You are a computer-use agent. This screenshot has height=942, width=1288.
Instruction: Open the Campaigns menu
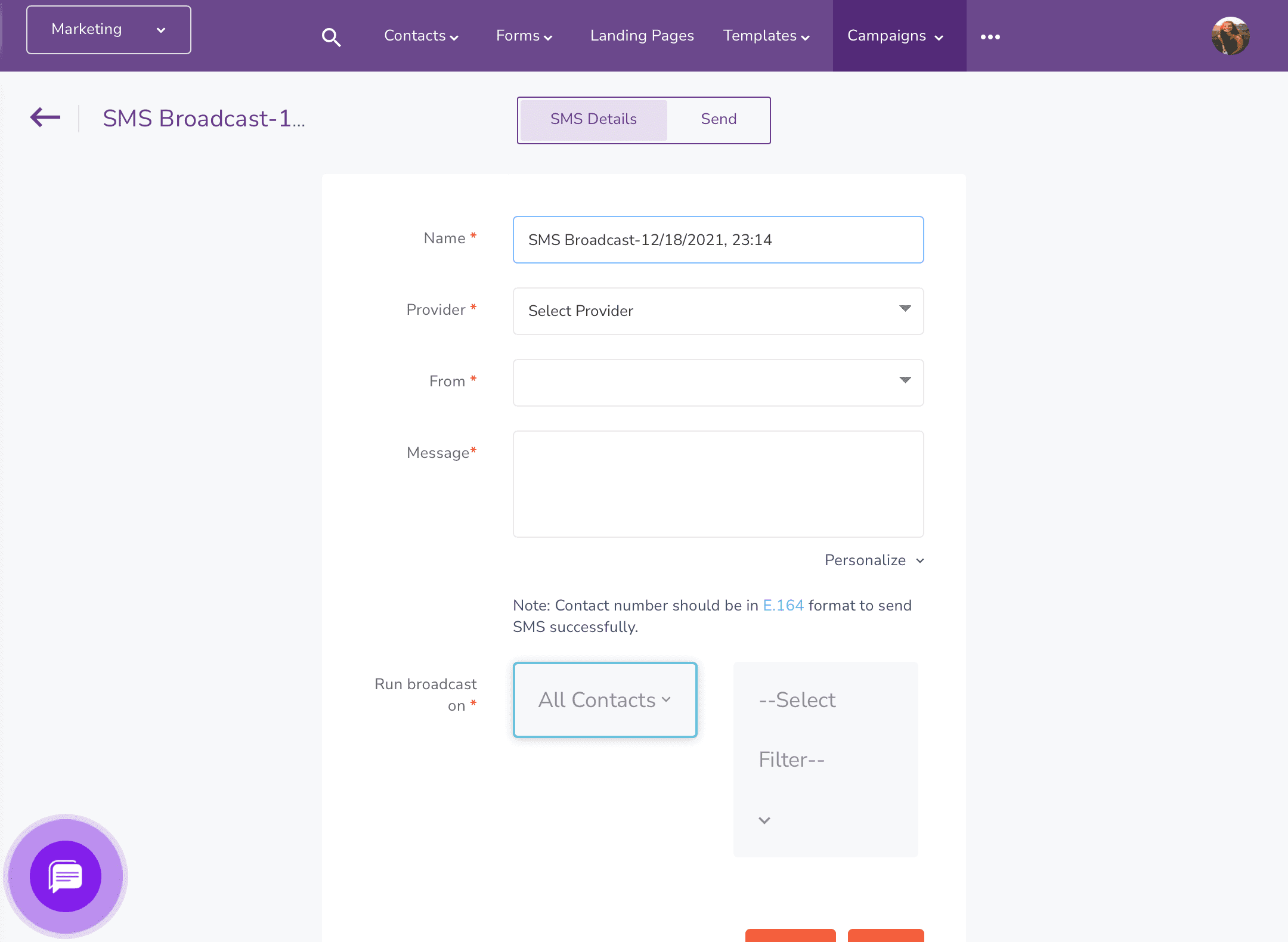[x=895, y=36]
